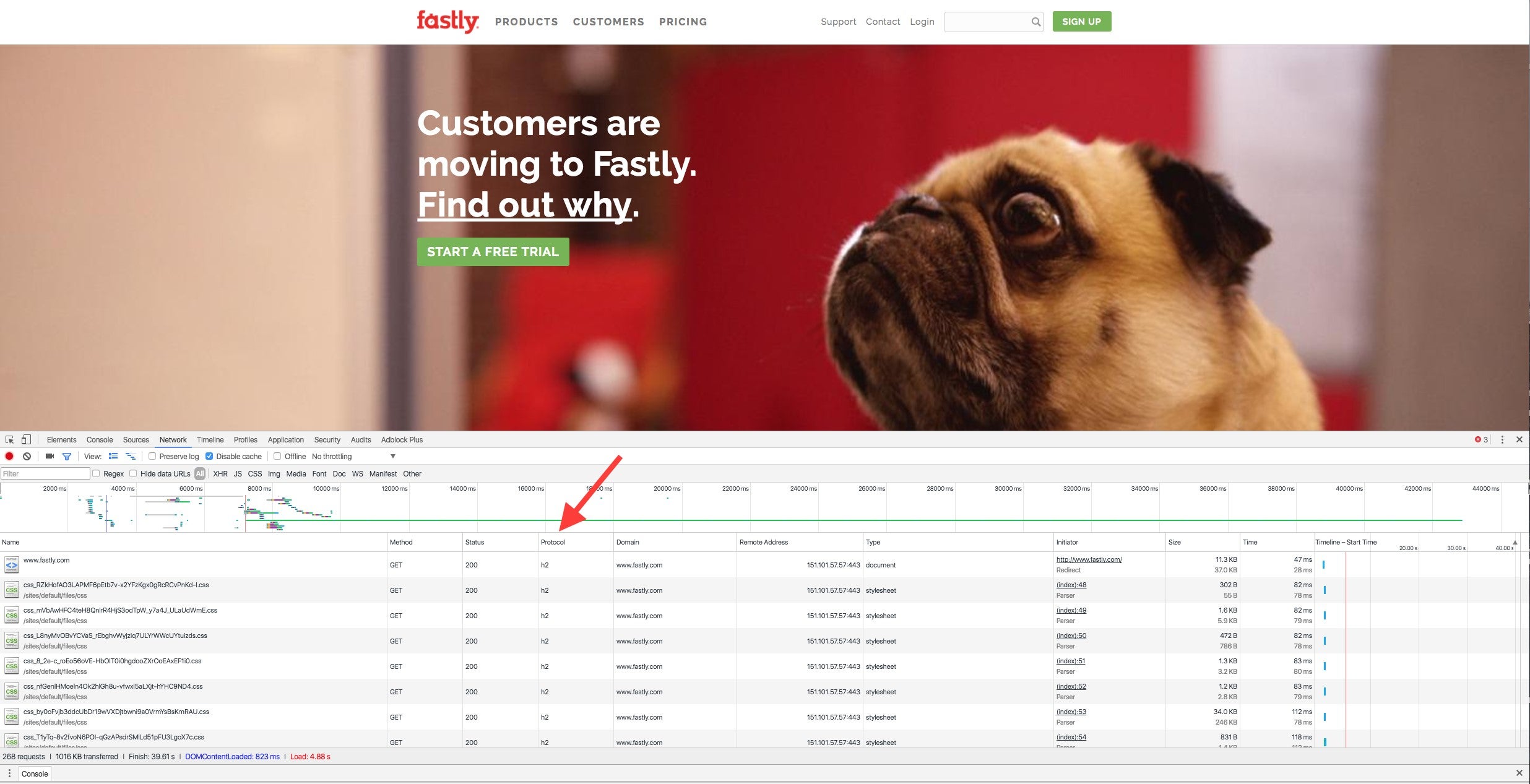Click the settings gear icon in DevTools

(x=1503, y=439)
